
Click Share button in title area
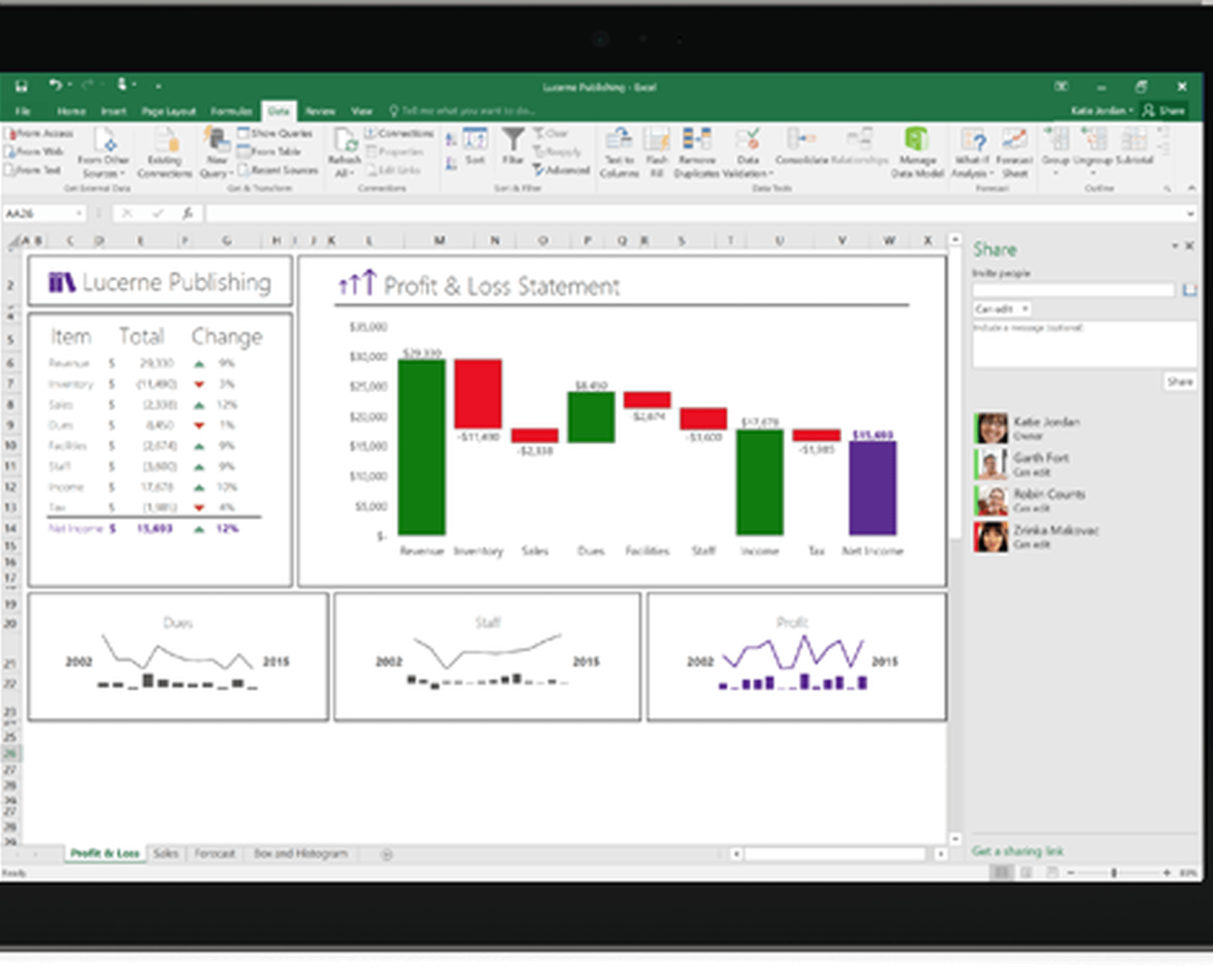[x=1164, y=111]
